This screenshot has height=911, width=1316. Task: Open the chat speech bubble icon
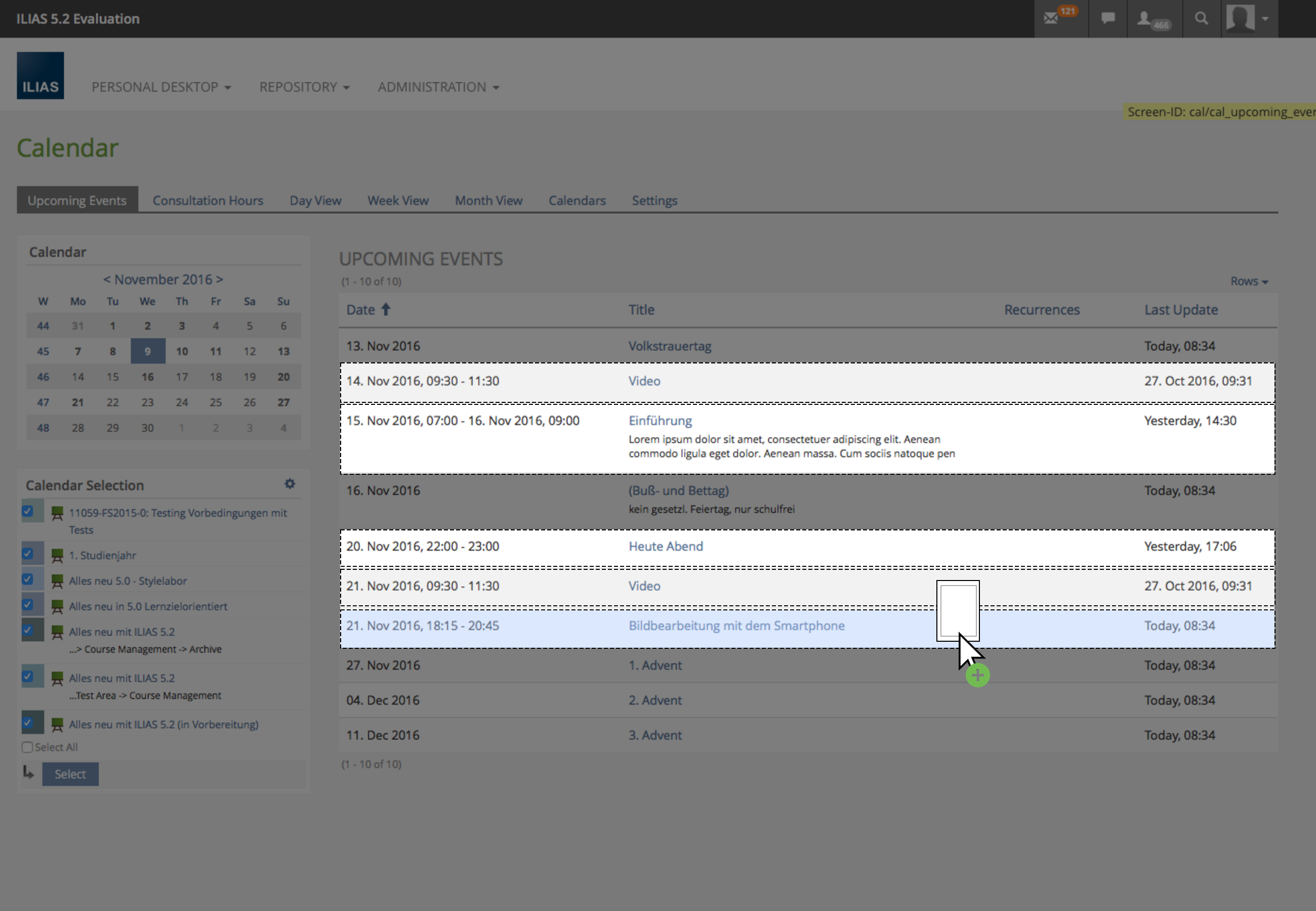(1107, 19)
